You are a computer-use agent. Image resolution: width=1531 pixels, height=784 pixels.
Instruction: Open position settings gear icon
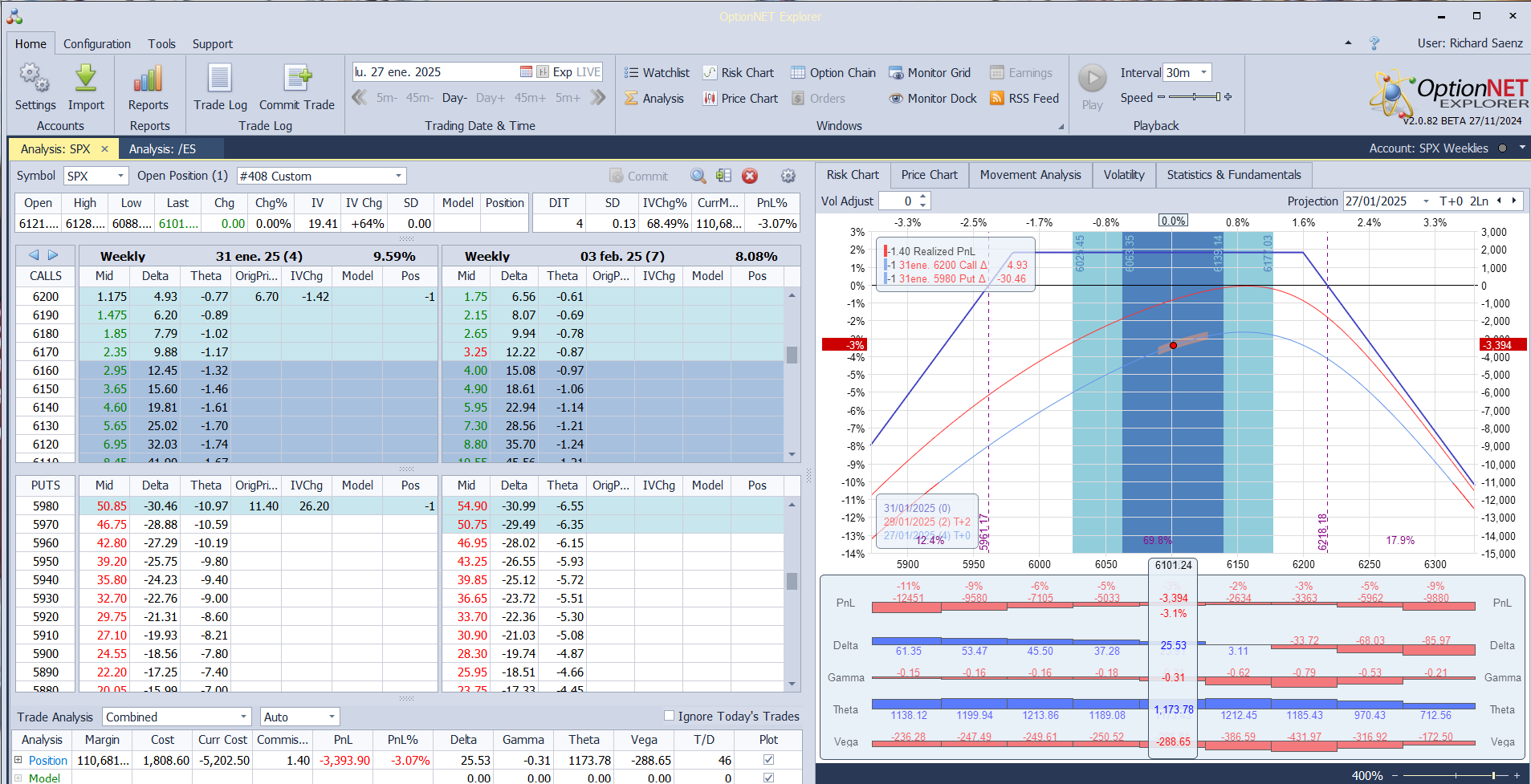(788, 176)
